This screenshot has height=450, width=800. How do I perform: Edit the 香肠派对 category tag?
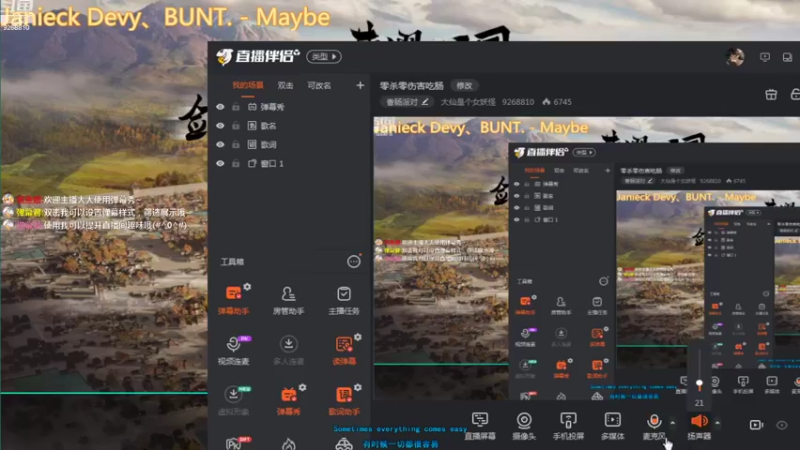pos(407,102)
